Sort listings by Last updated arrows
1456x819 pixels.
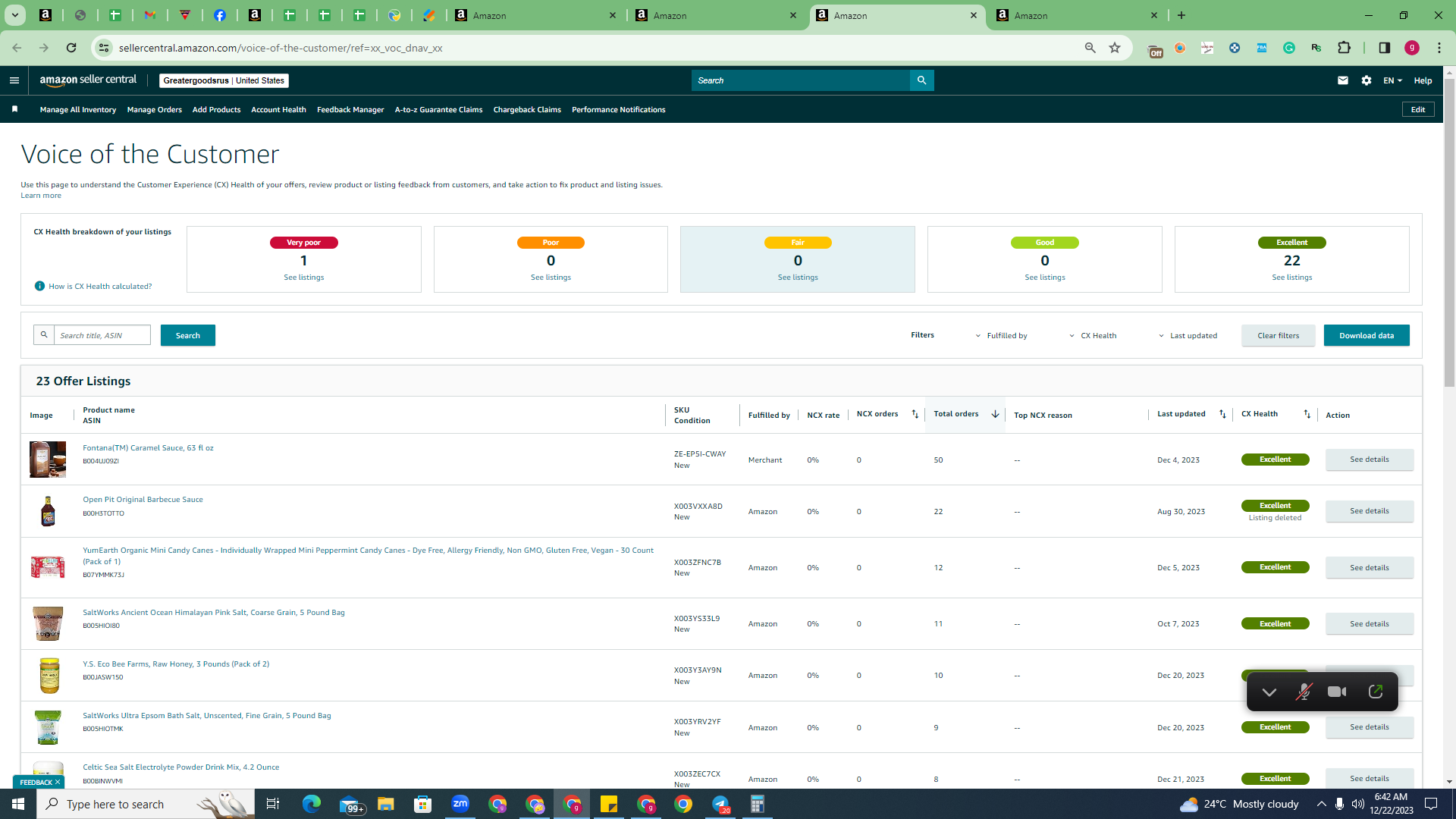coord(1222,414)
